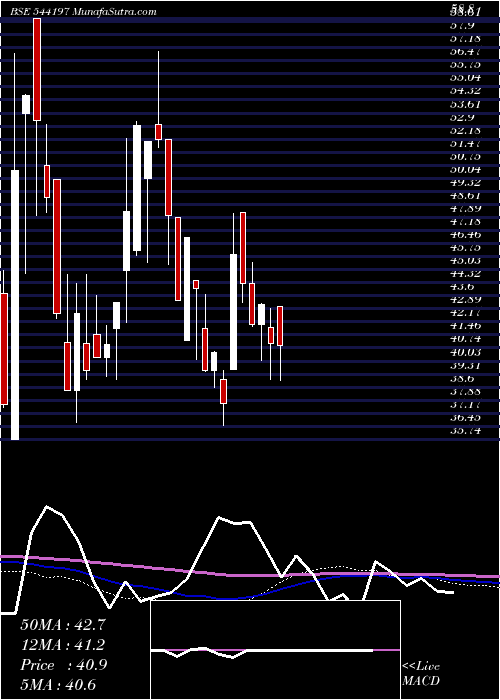Image resolution: width=500 pixels, height=700 pixels.
Task: Click the last red candlestick on the right
Action: tap(280, 326)
